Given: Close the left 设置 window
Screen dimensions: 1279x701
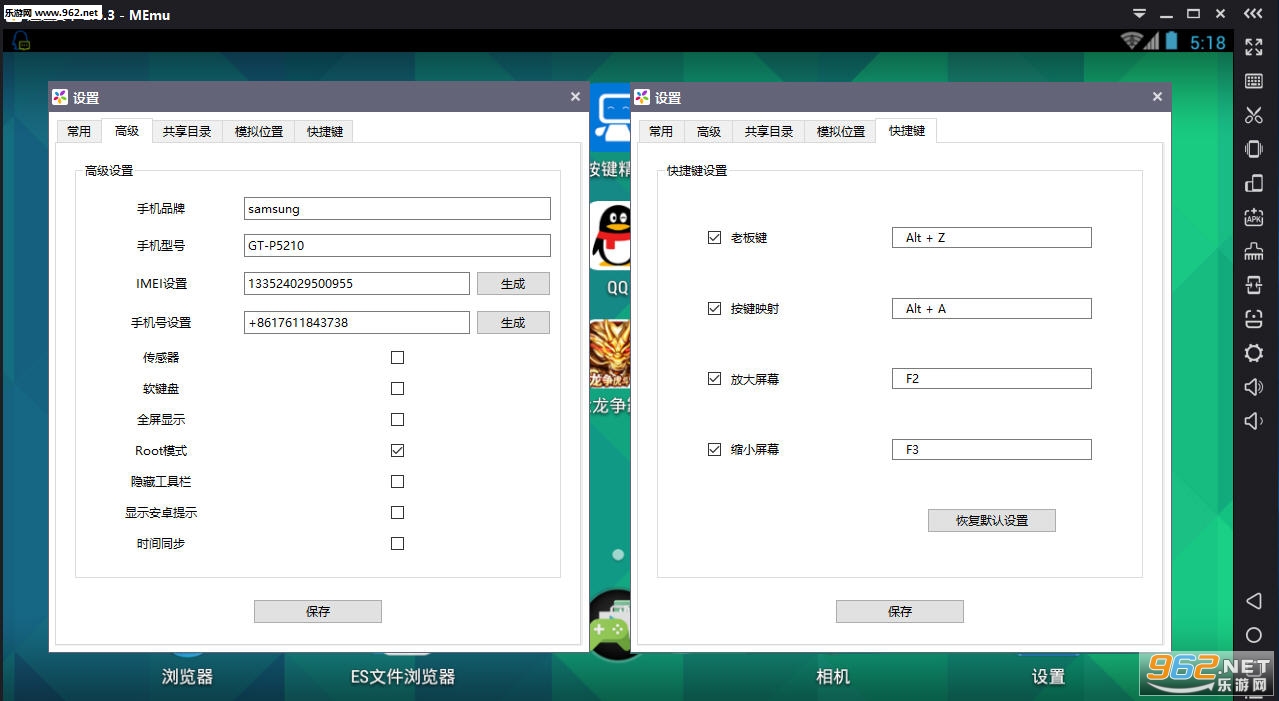Looking at the screenshot, I should [x=575, y=97].
